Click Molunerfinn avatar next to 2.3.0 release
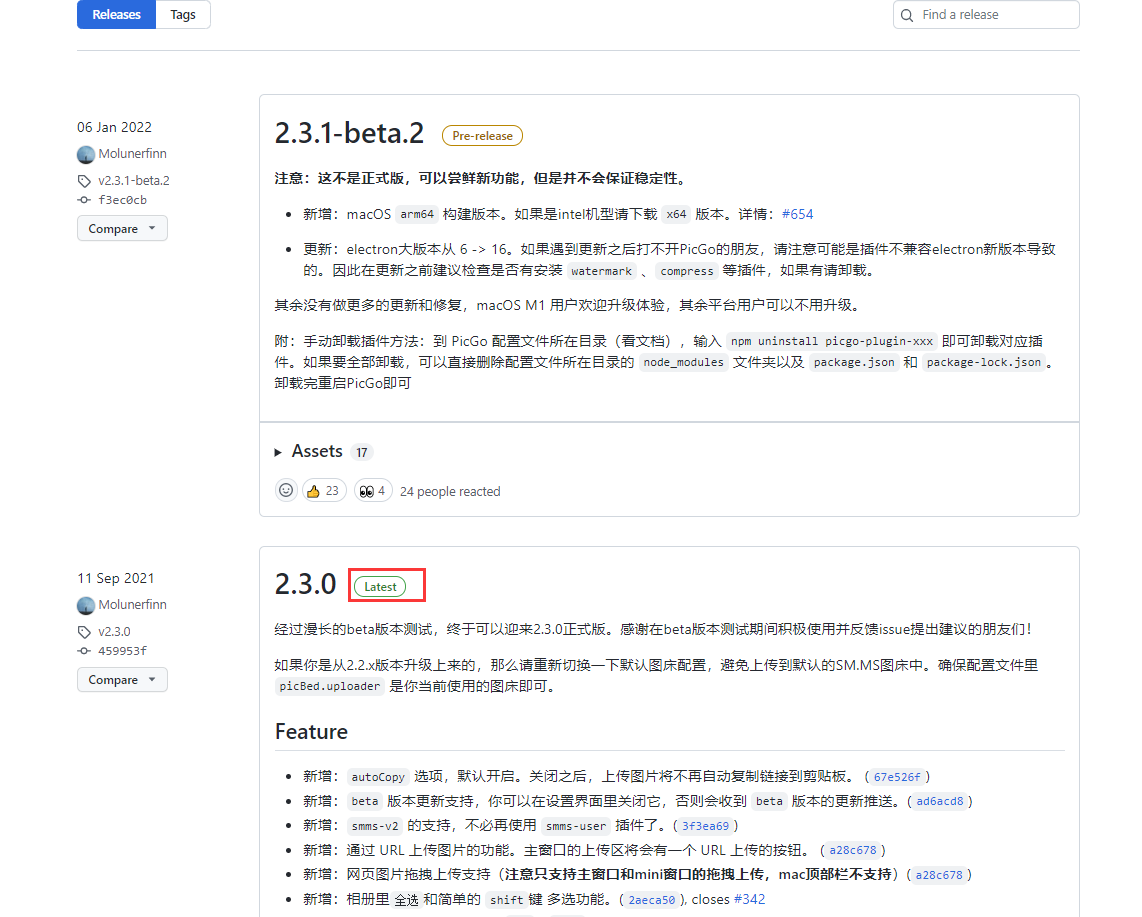 click(86, 605)
